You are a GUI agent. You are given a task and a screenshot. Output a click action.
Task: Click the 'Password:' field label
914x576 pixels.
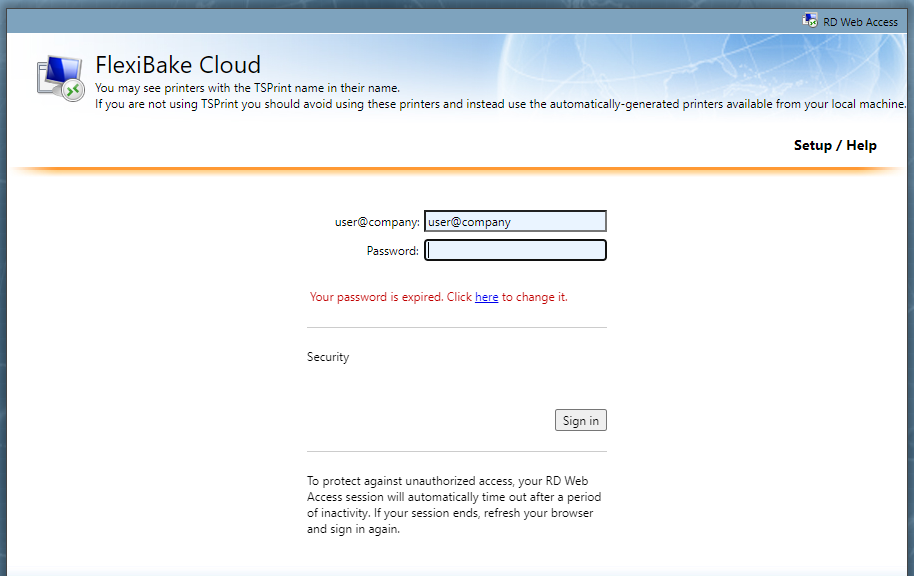[392, 251]
